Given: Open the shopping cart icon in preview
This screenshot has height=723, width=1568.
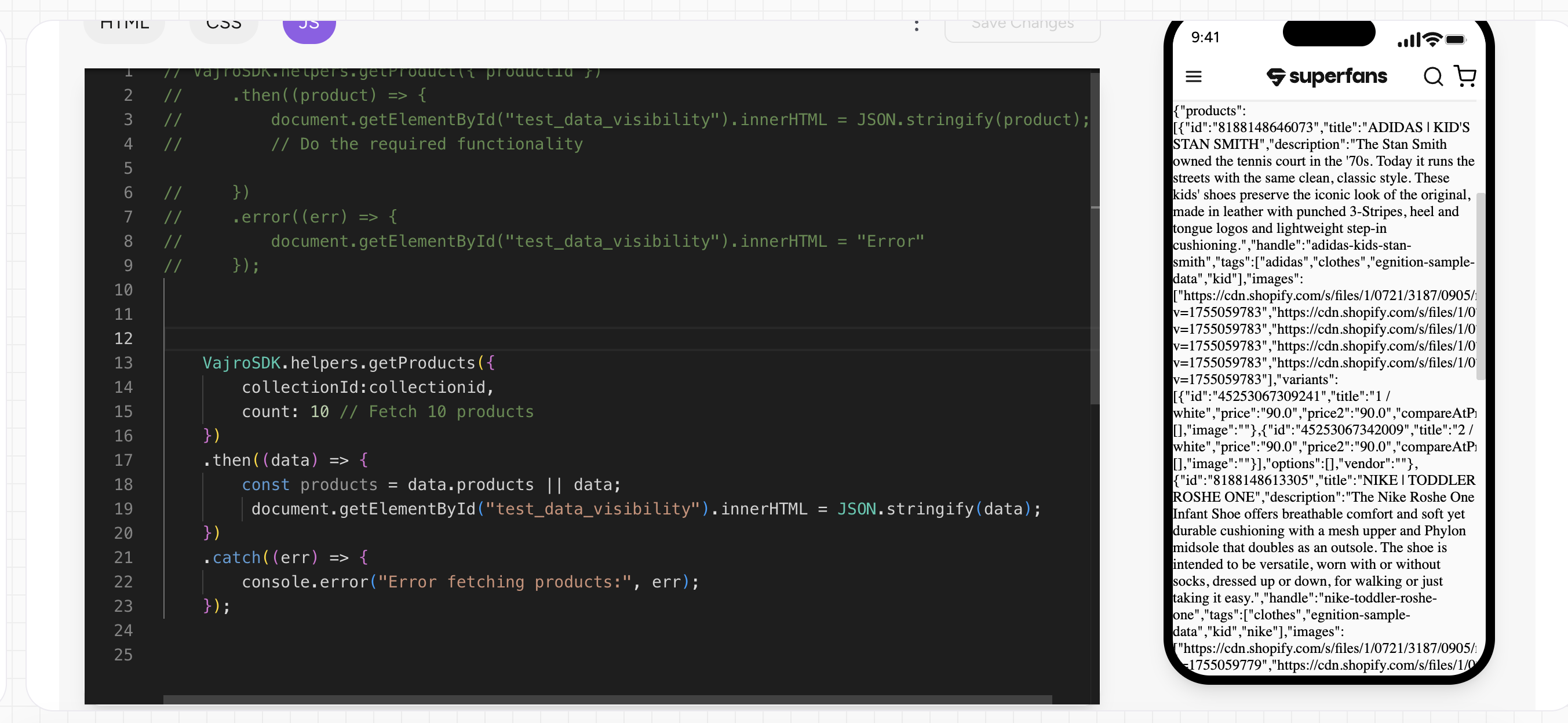Looking at the screenshot, I should (1465, 76).
